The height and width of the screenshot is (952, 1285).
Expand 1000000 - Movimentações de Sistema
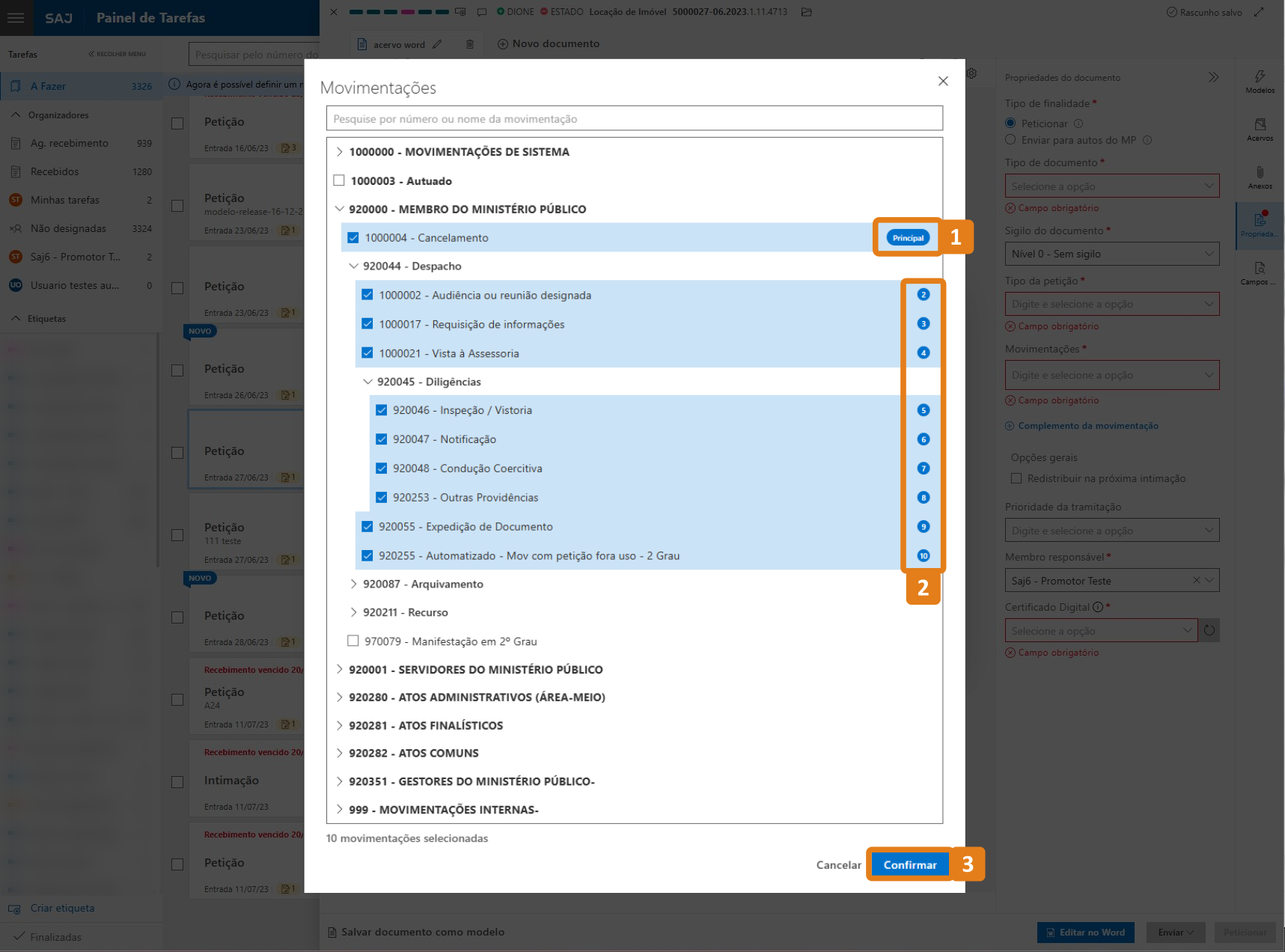pos(340,152)
